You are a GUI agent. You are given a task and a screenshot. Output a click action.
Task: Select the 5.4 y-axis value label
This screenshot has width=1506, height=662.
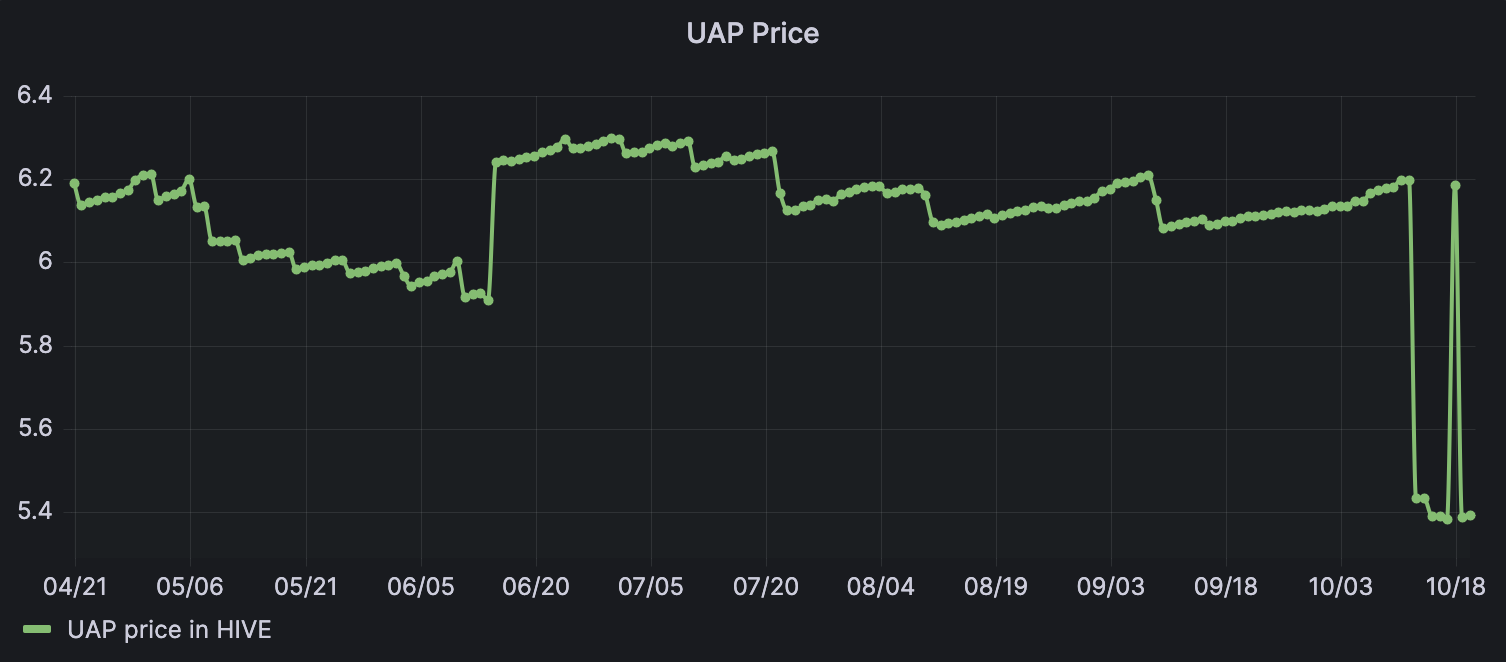click(35, 513)
